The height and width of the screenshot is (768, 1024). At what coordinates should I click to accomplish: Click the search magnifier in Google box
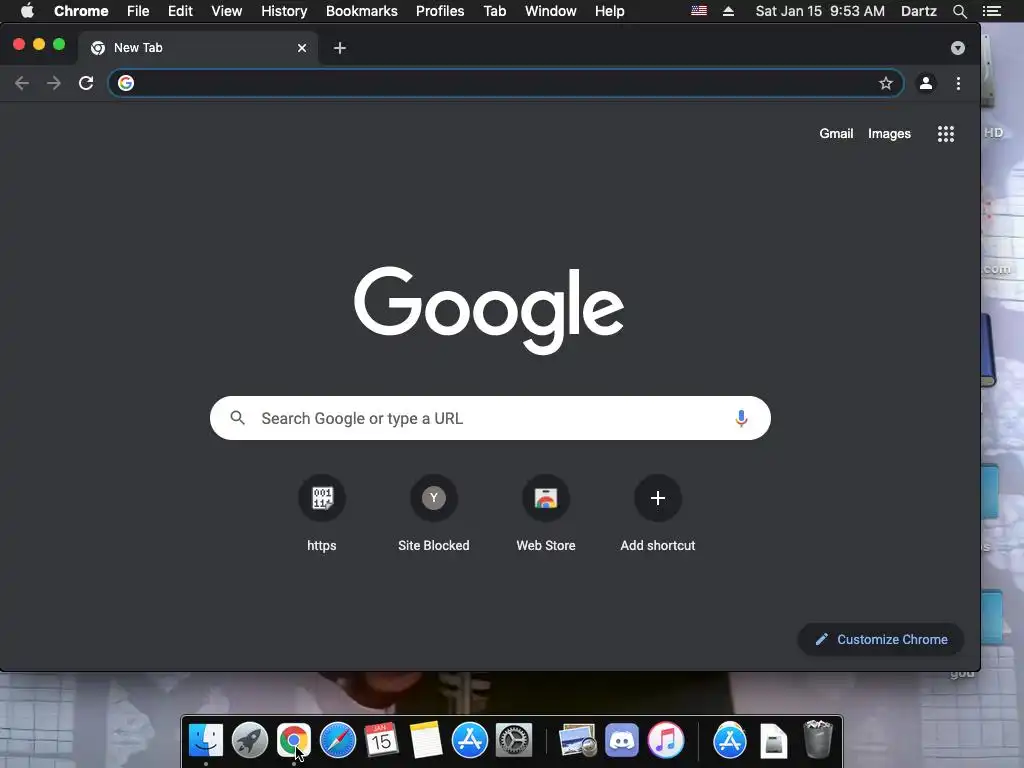(x=238, y=417)
